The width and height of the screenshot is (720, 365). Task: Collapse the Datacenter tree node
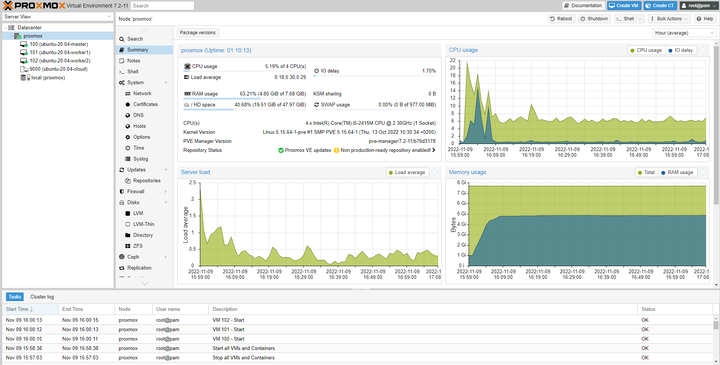pos(6,28)
